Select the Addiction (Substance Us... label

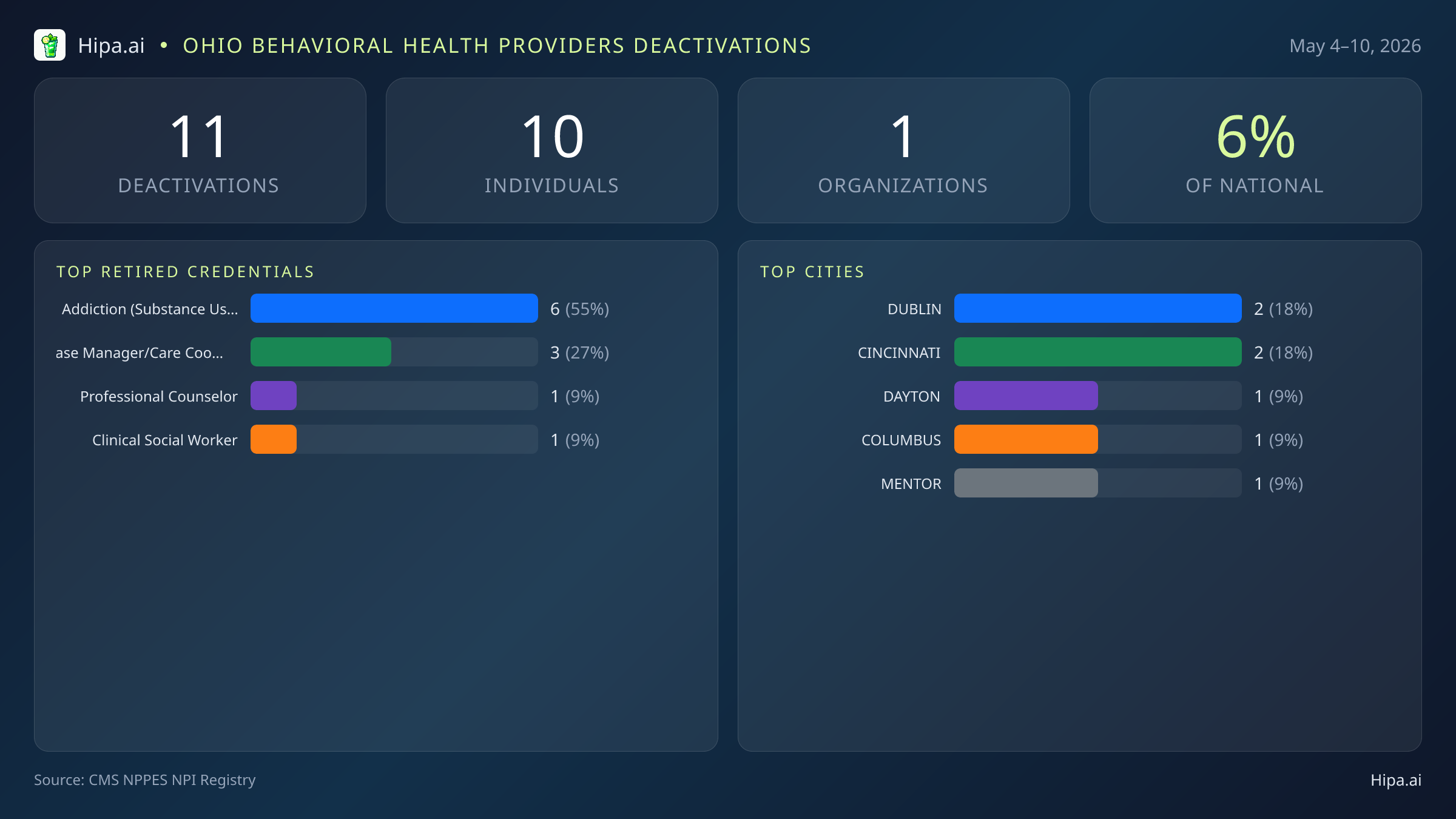(x=150, y=309)
